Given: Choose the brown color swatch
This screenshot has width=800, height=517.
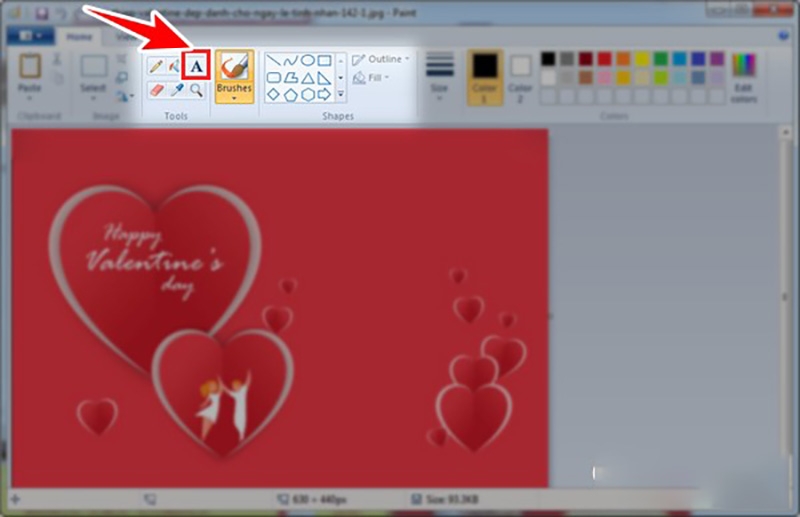Looking at the screenshot, I should pyautogui.click(x=586, y=78).
